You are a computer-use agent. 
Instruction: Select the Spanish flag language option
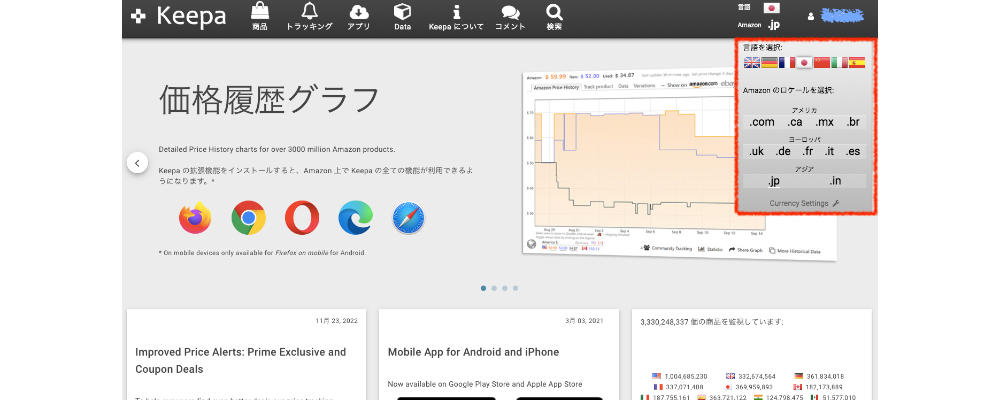point(857,63)
